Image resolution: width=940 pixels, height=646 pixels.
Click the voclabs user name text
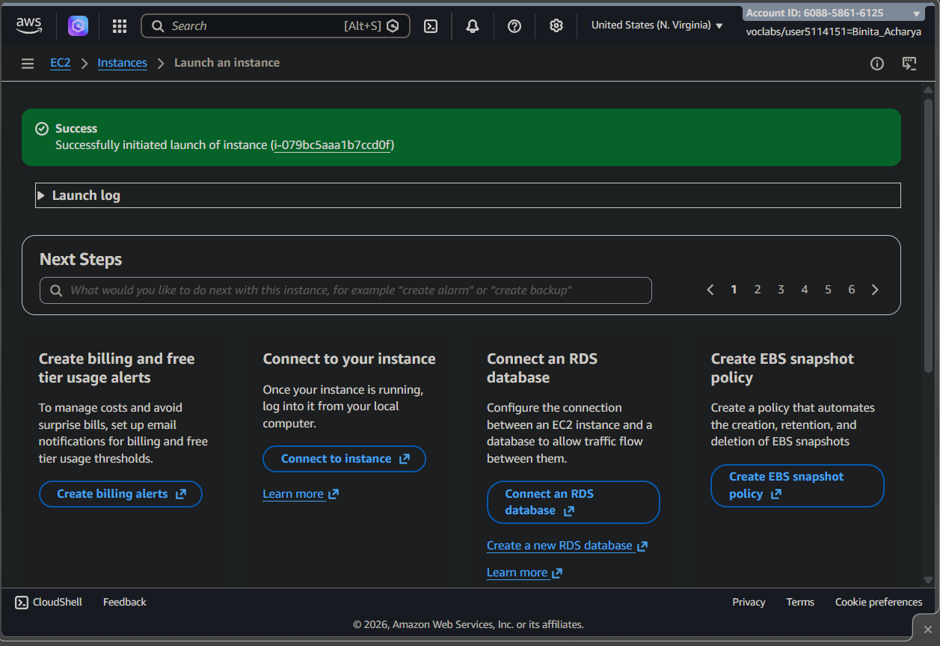(833, 32)
